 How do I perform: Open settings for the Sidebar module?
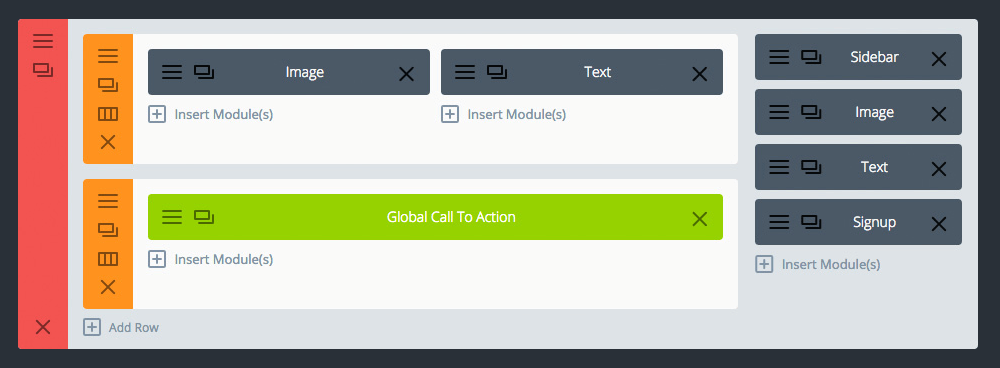(x=779, y=57)
